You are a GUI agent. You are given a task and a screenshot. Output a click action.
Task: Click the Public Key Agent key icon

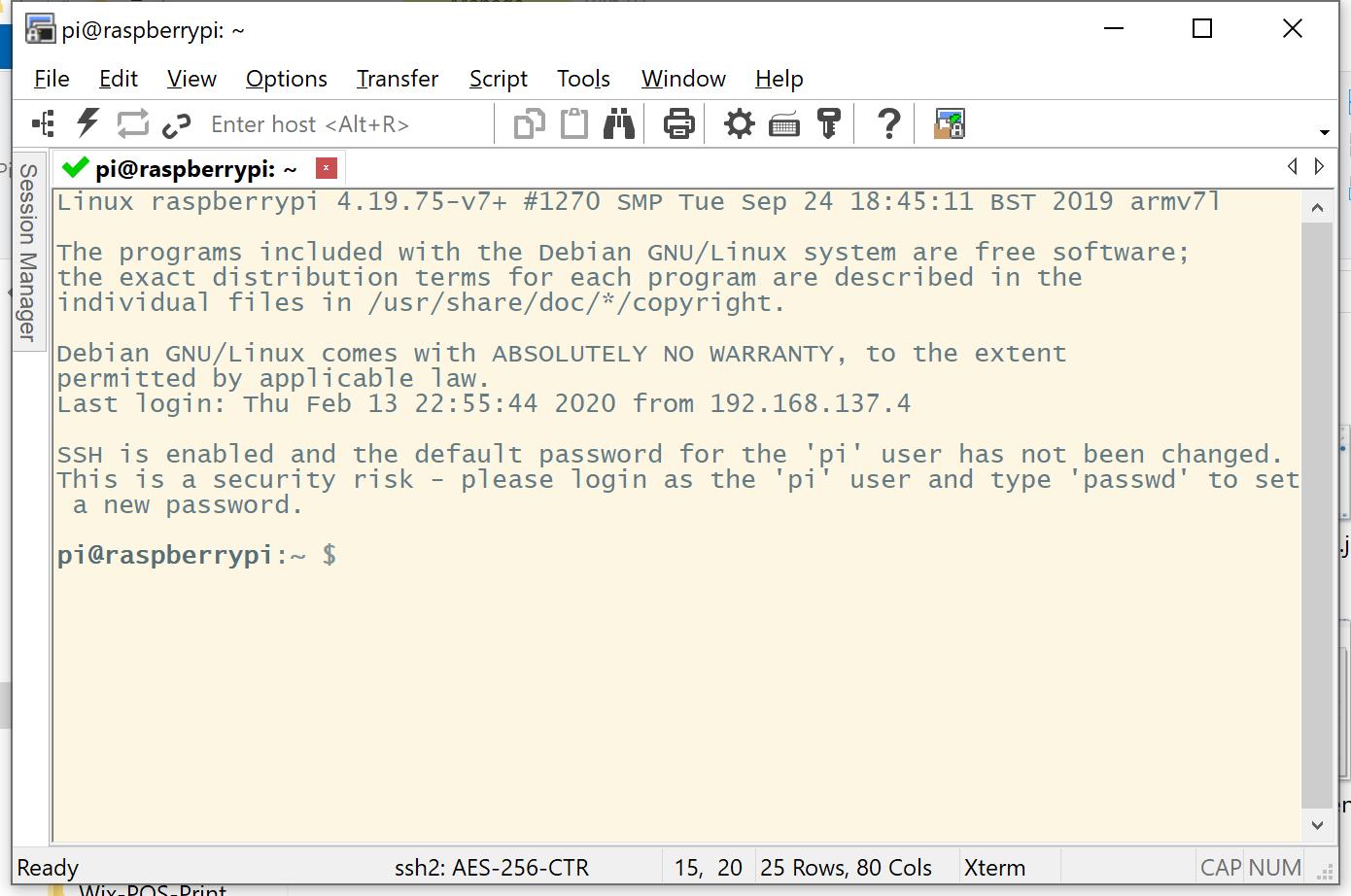[x=829, y=123]
